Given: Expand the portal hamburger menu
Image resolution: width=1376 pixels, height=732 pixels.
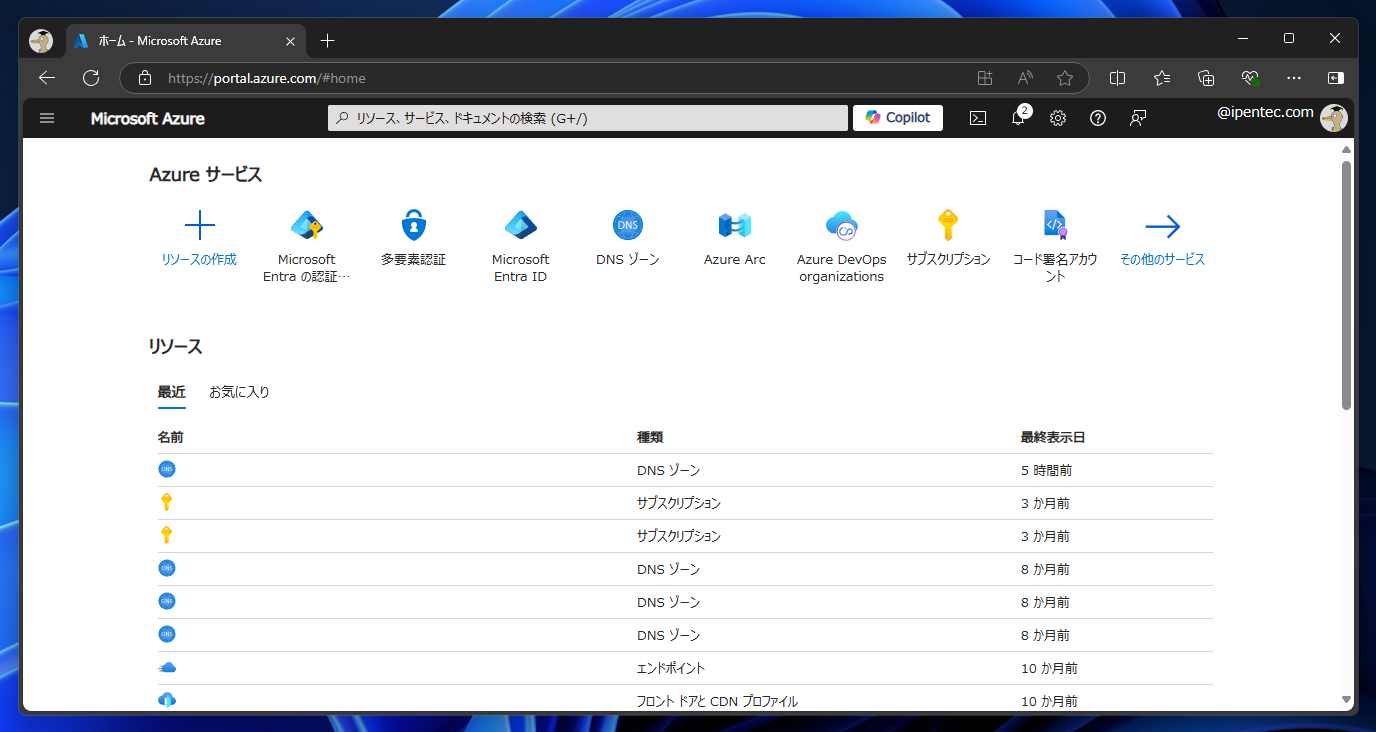Looking at the screenshot, I should [46, 117].
